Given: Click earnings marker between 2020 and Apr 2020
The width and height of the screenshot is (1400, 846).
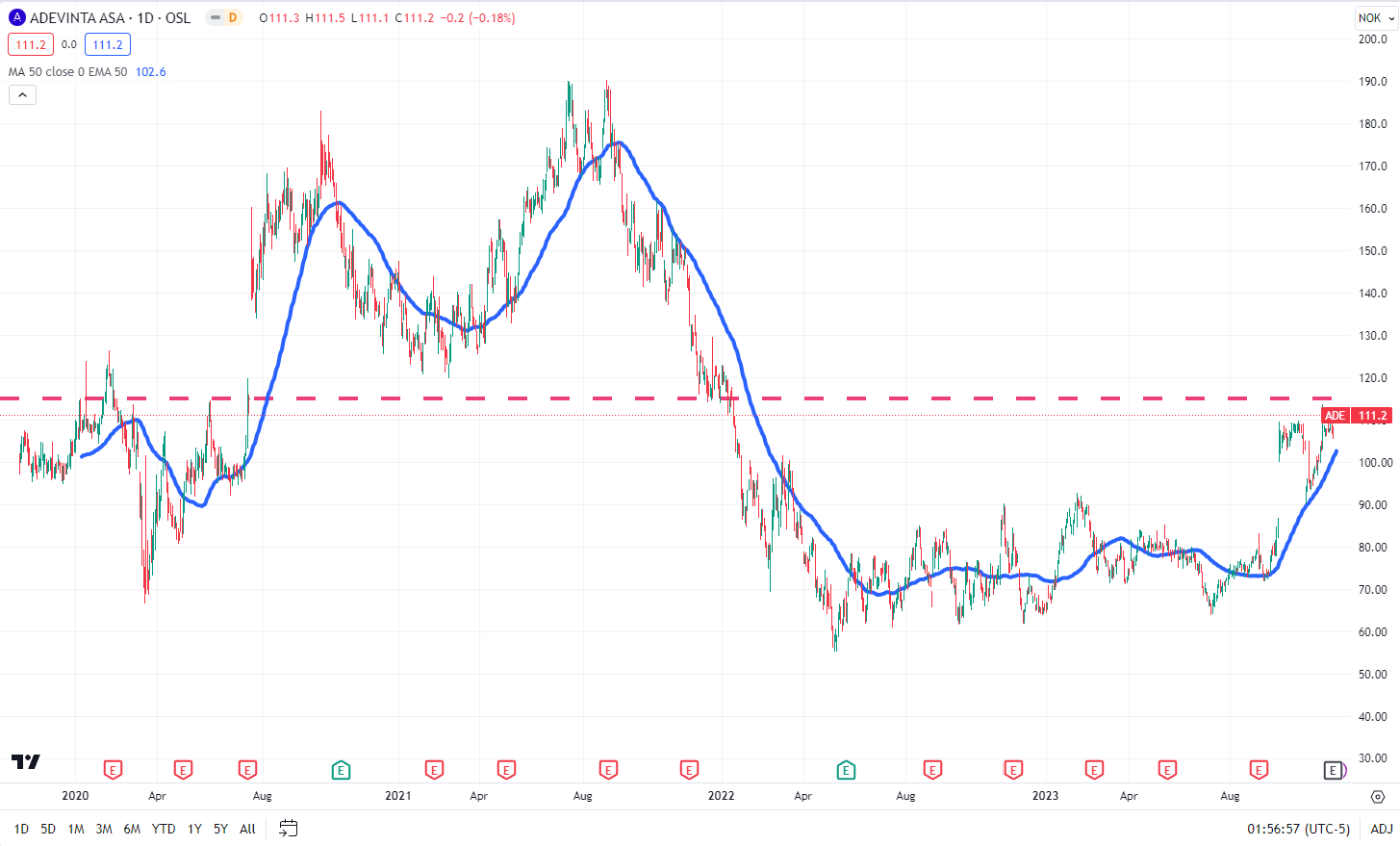Looking at the screenshot, I should pyautogui.click(x=114, y=770).
